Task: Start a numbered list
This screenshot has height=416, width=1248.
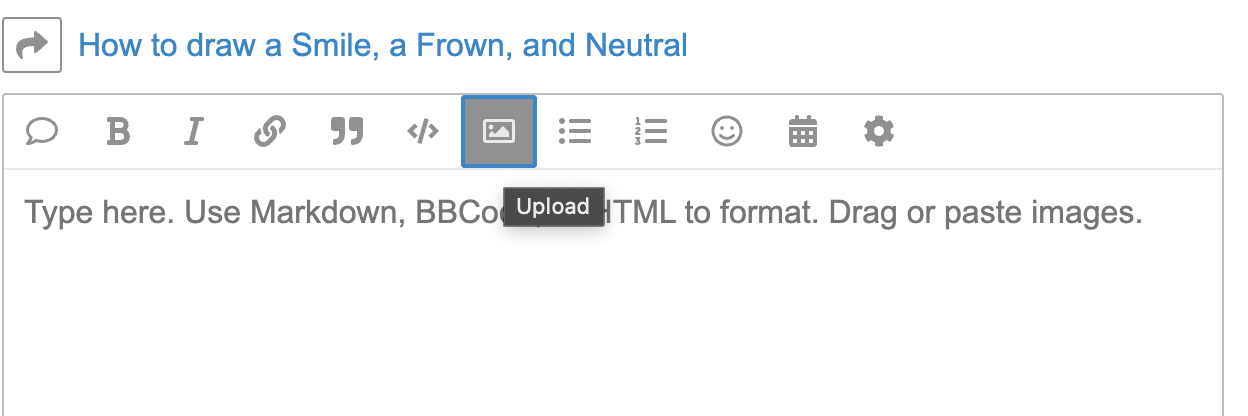Action: tap(651, 131)
